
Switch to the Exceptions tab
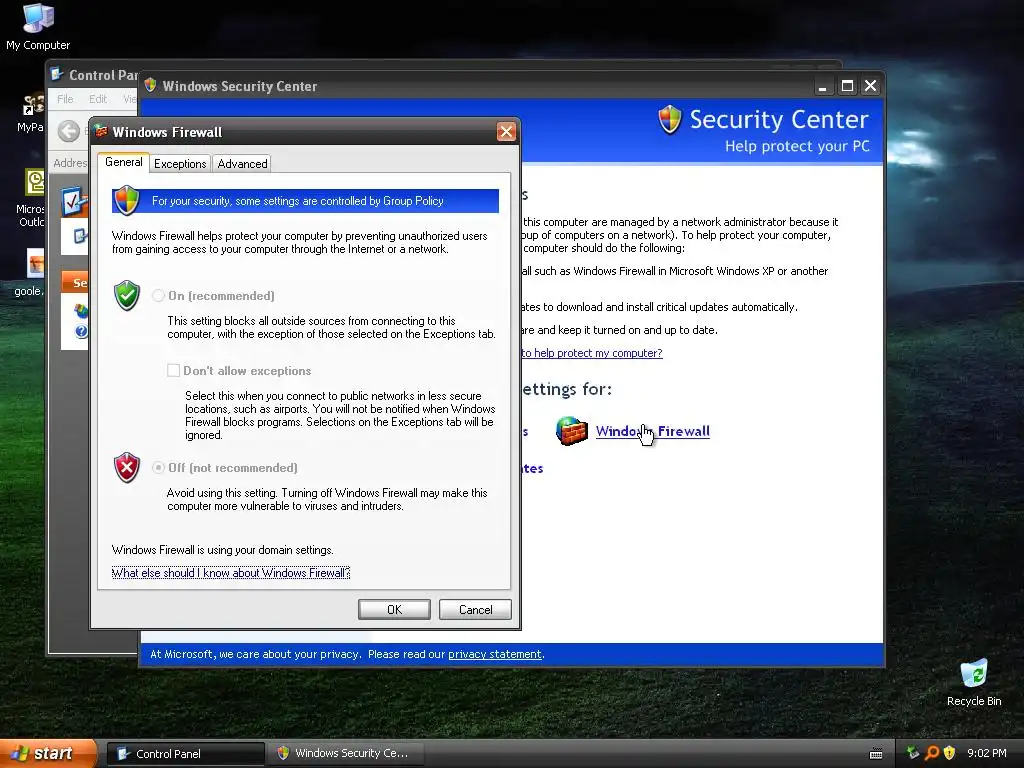(180, 164)
